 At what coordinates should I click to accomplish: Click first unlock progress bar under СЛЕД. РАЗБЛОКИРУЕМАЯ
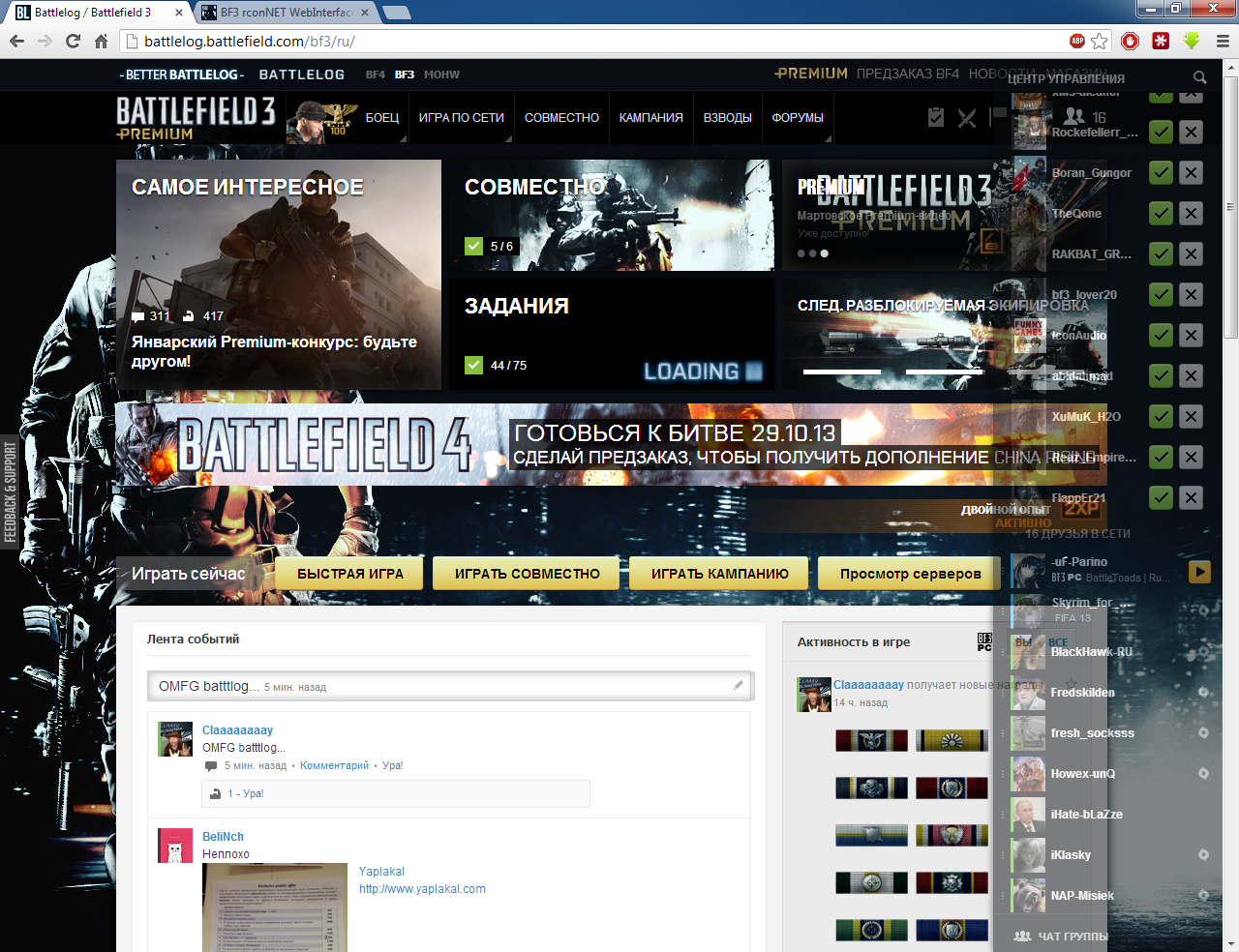coord(841,372)
